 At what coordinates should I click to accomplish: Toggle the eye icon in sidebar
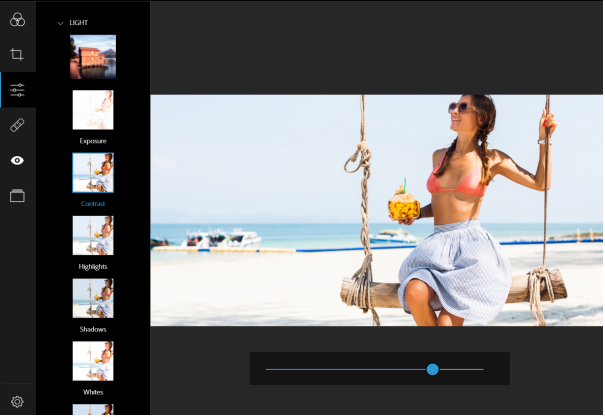[17, 161]
